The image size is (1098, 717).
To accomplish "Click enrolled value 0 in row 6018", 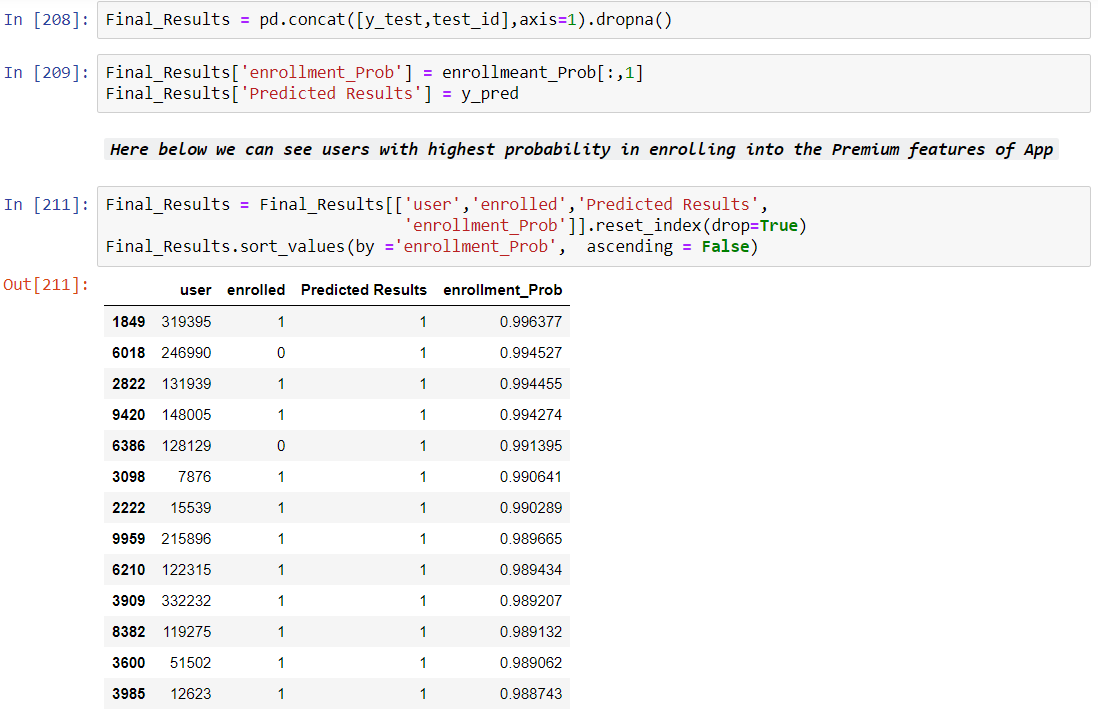I will 281,353.
